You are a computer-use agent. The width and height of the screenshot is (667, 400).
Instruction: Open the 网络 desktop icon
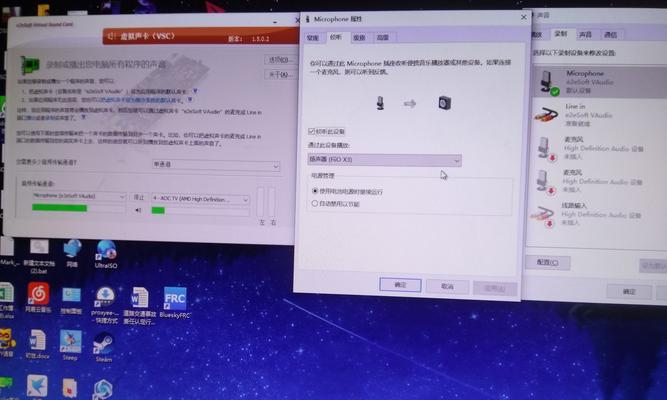pos(72,253)
